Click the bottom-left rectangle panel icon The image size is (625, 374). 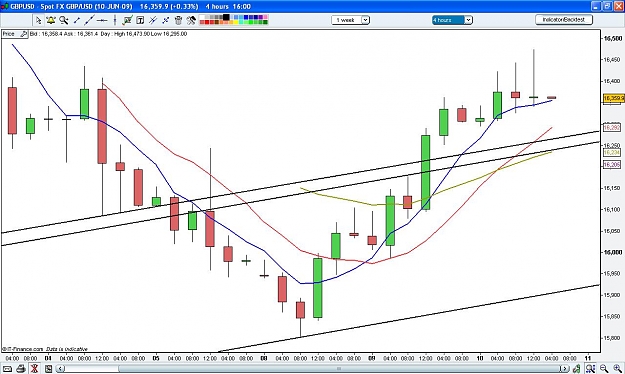tap(7, 369)
